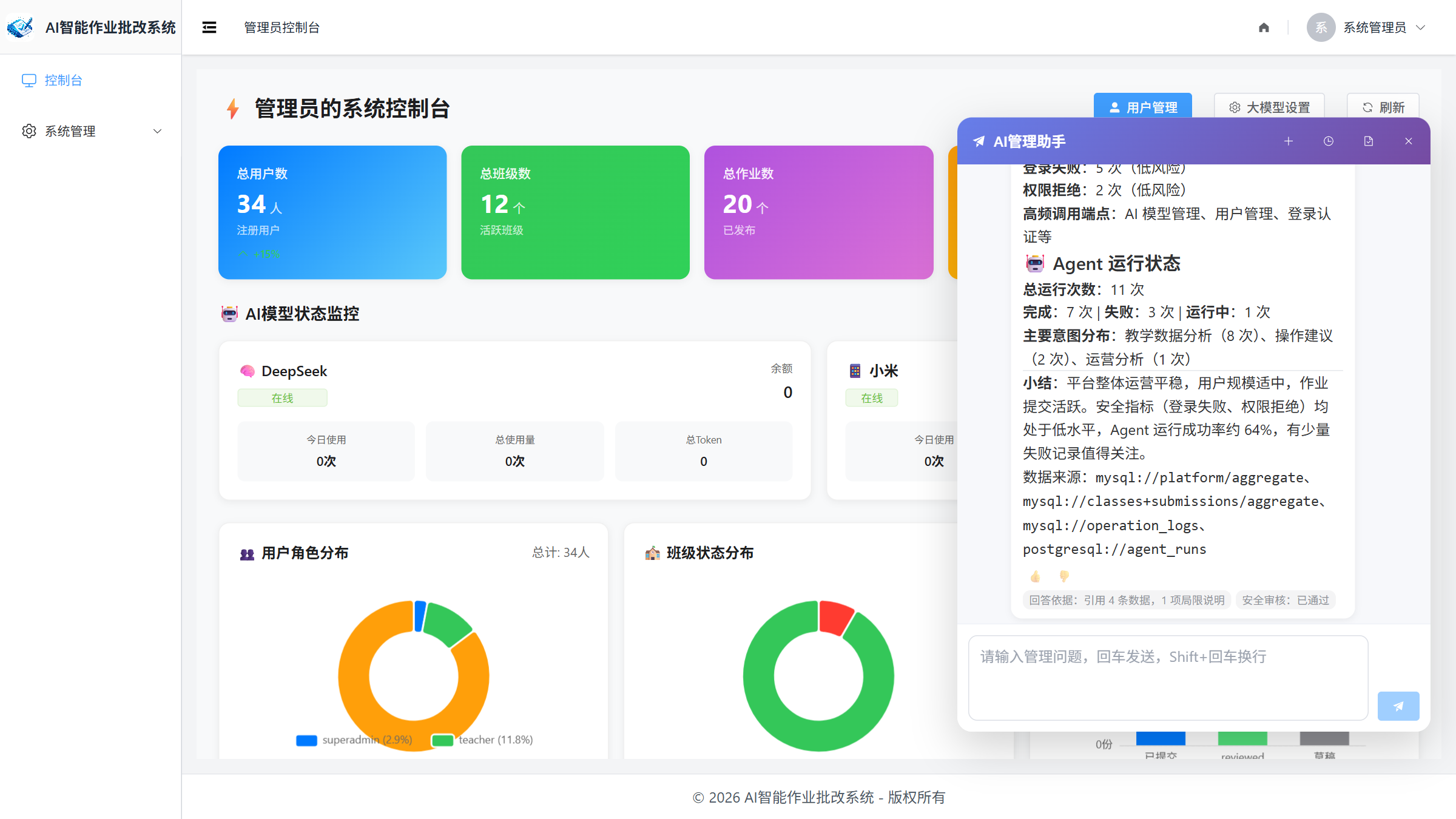This screenshot has height=819, width=1456.
Task: Click the system administrator avatar
Action: point(1321,27)
